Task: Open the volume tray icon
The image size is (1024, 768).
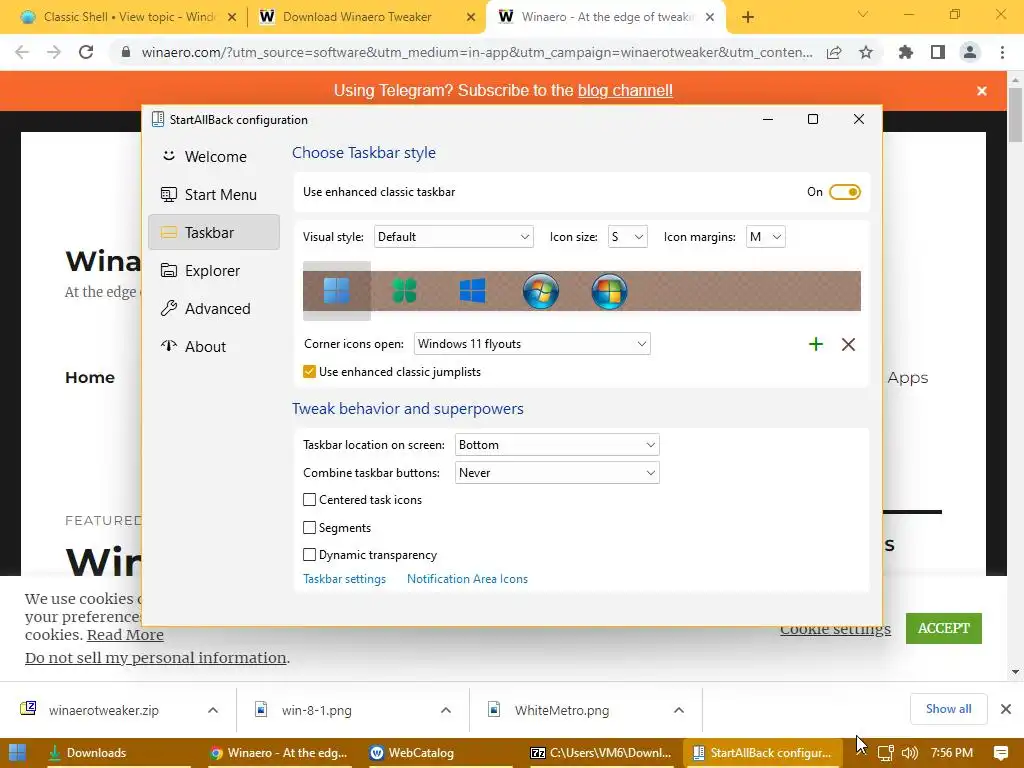Action: (x=909, y=753)
